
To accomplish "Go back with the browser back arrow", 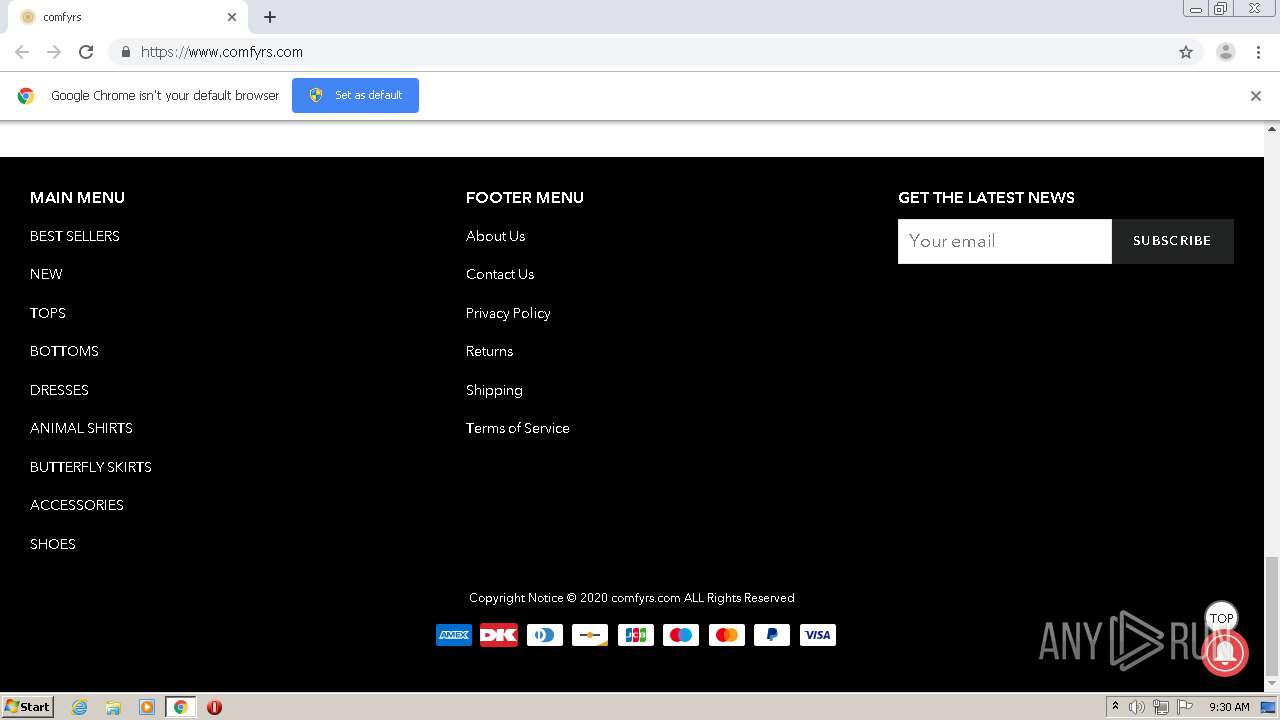I will [x=22, y=52].
